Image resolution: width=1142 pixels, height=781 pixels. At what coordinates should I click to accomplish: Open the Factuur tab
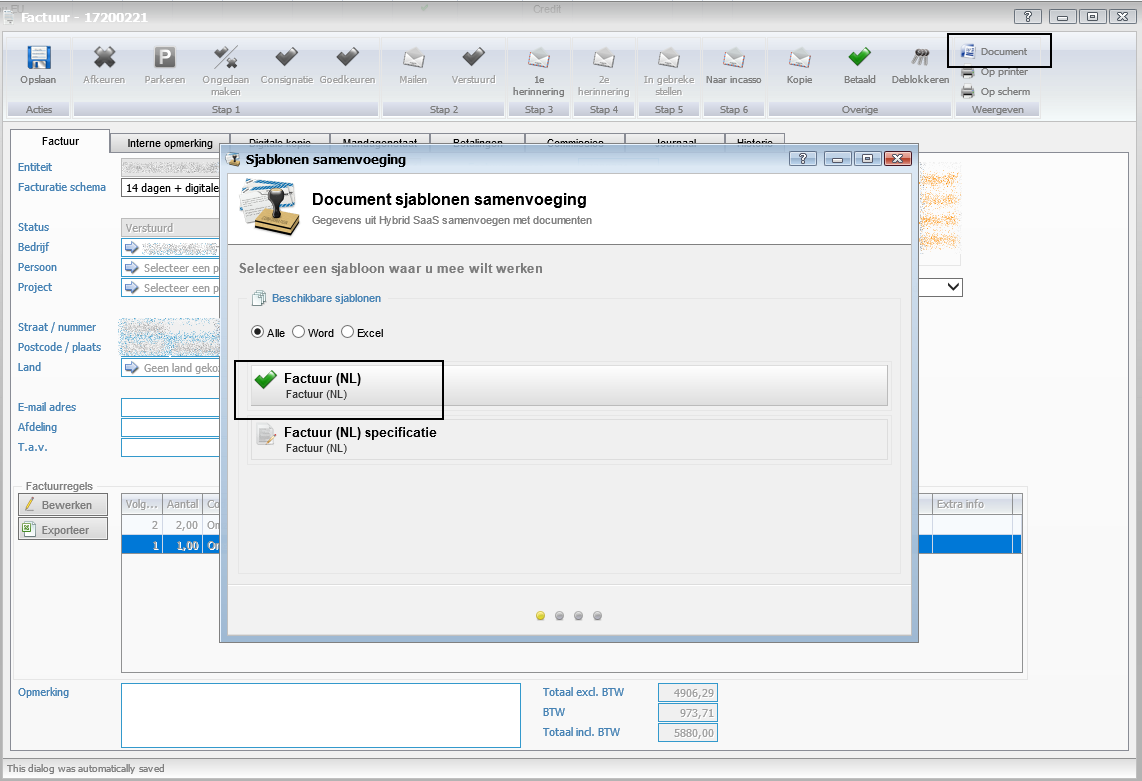pos(60,142)
